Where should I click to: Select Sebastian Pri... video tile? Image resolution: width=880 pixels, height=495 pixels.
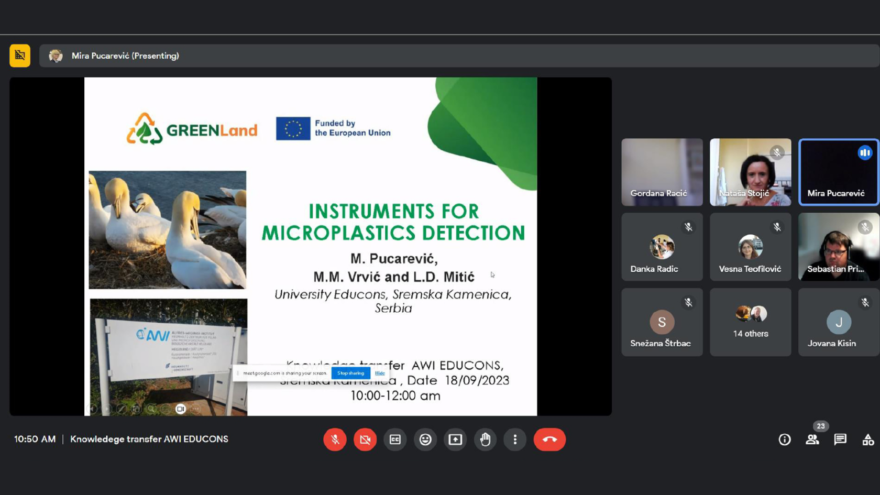tap(838, 246)
